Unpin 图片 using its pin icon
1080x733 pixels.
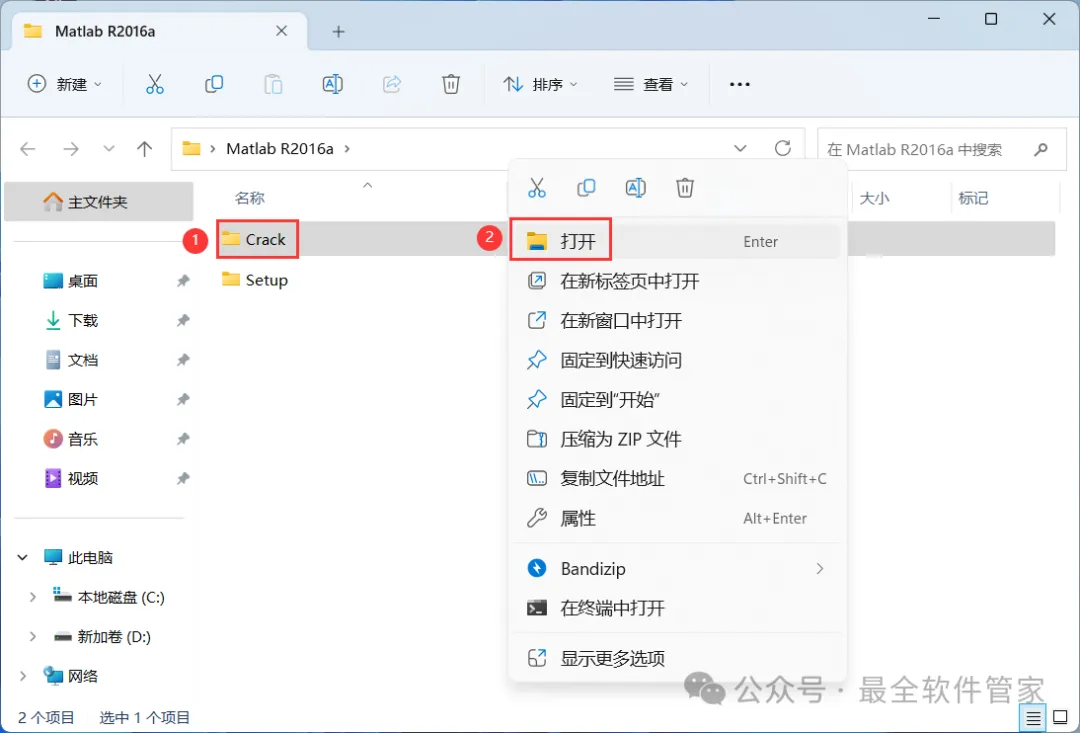(183, 400)
